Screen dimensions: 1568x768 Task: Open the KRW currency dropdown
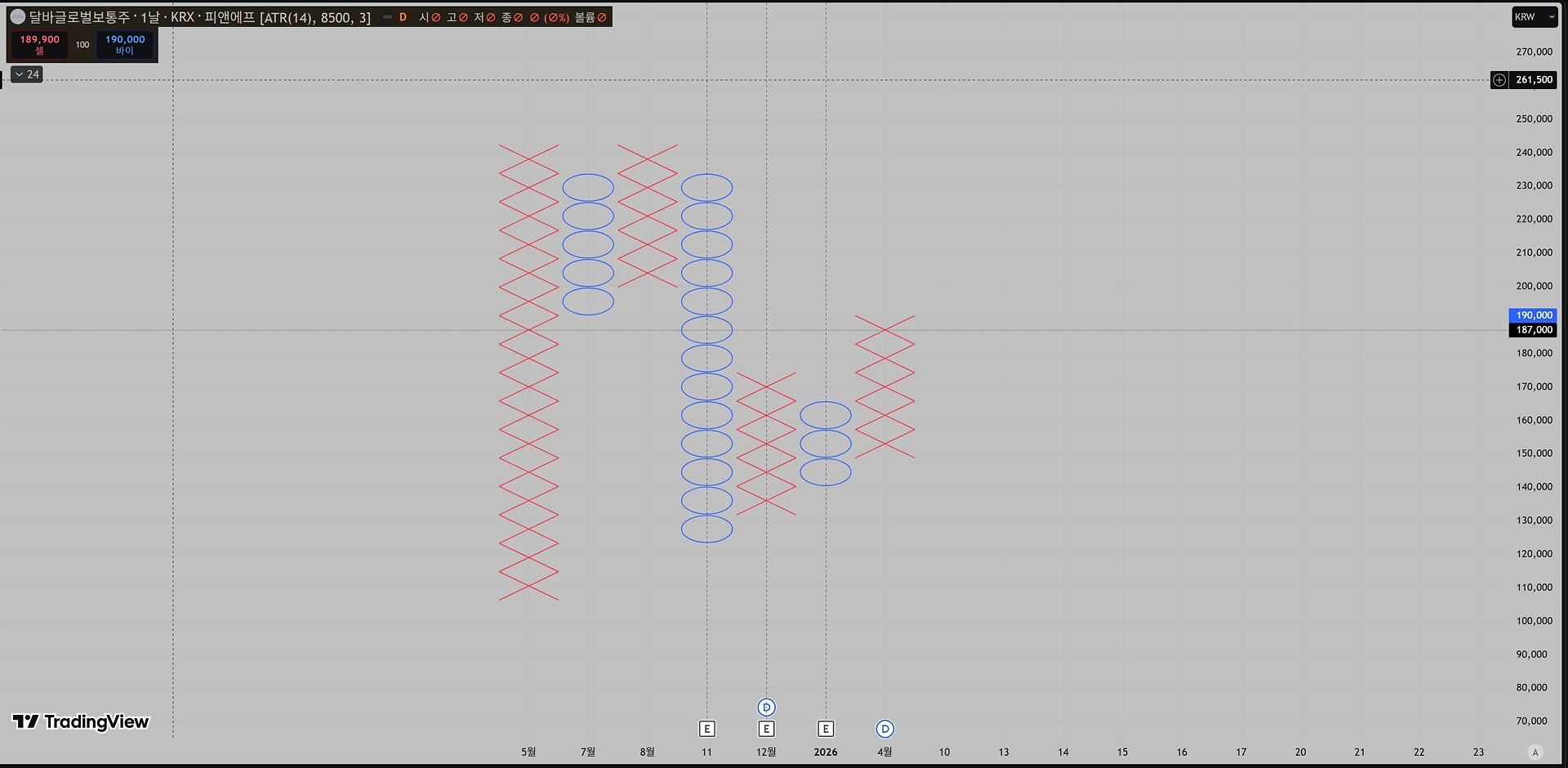[1534, 17]
